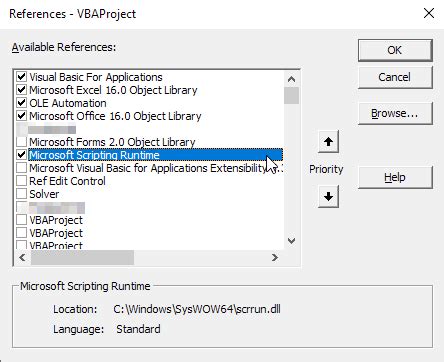The image size is (444, 362).
Task: Uncheck Visual Basic For Applications checkbox
Action: [22, 77]
